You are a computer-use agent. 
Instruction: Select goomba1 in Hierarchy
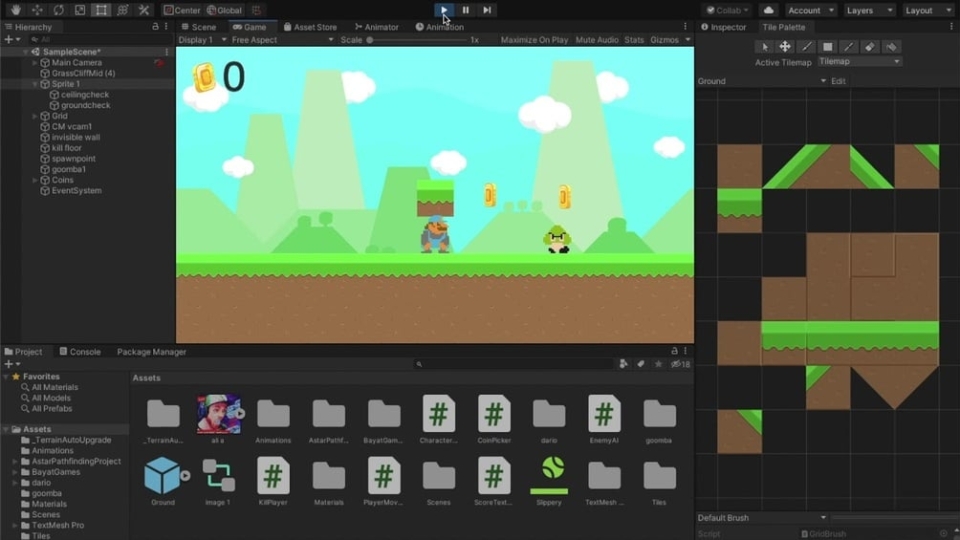[69, 169]
